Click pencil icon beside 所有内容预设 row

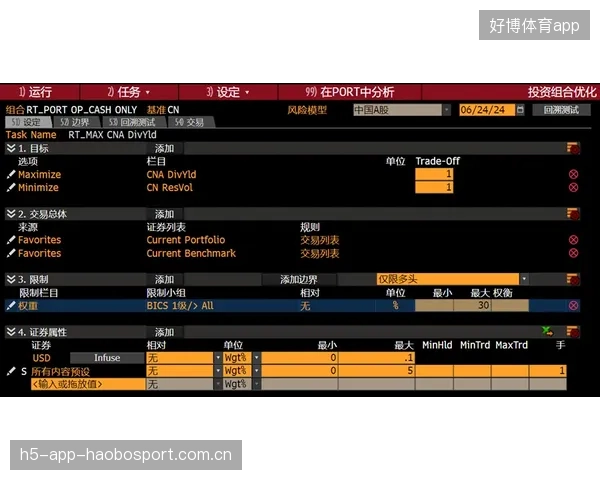11,371
